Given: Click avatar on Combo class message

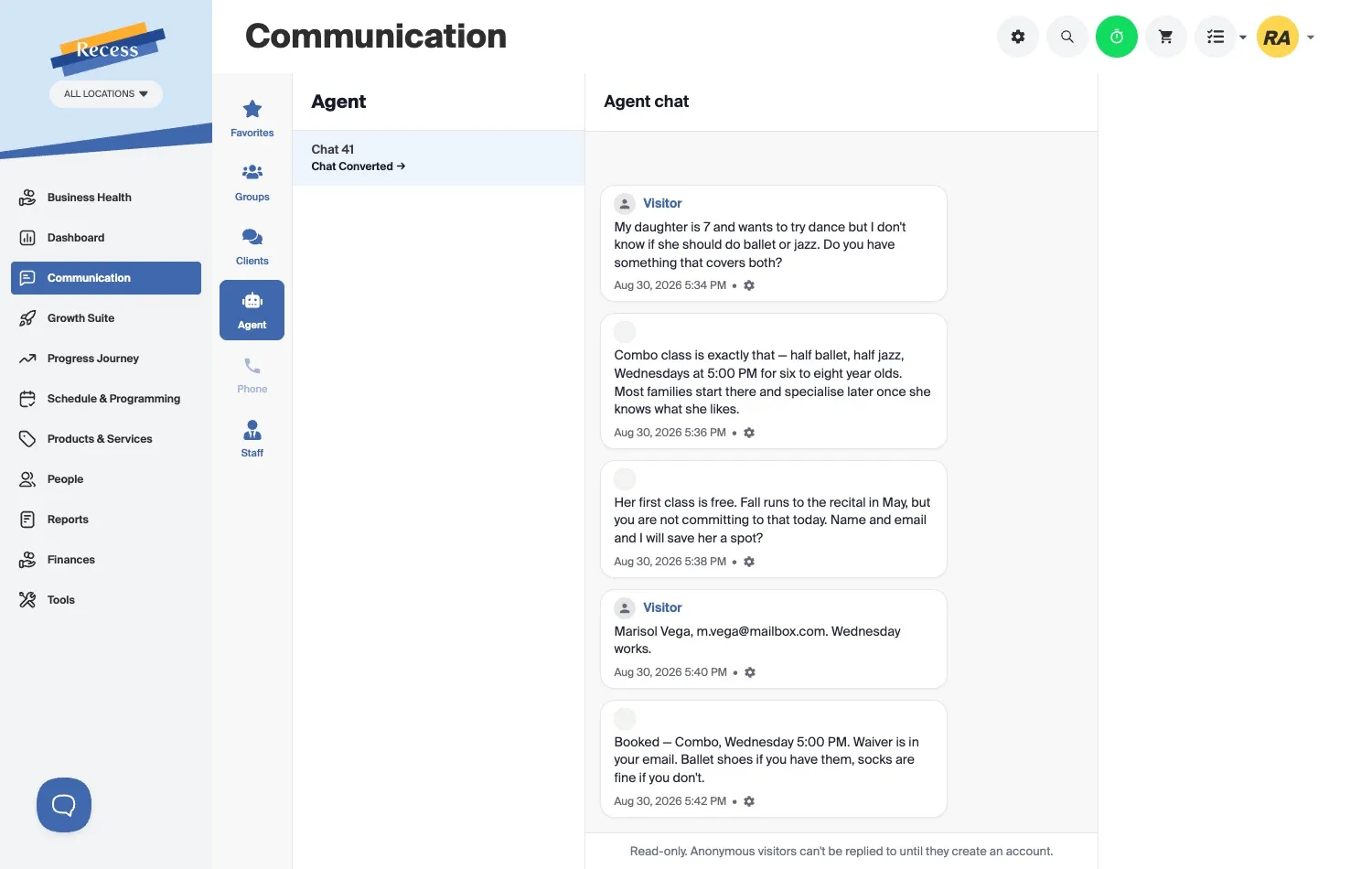Looking at the screenshot, I should click(x=625, y=331).
